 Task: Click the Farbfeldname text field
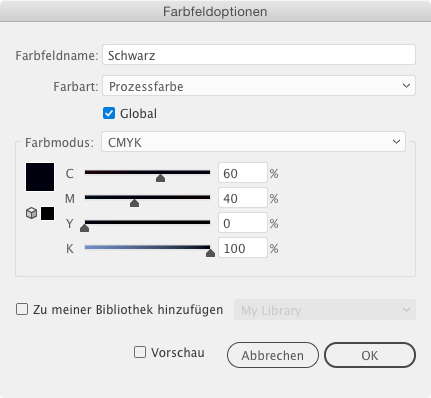coord(259,55)
